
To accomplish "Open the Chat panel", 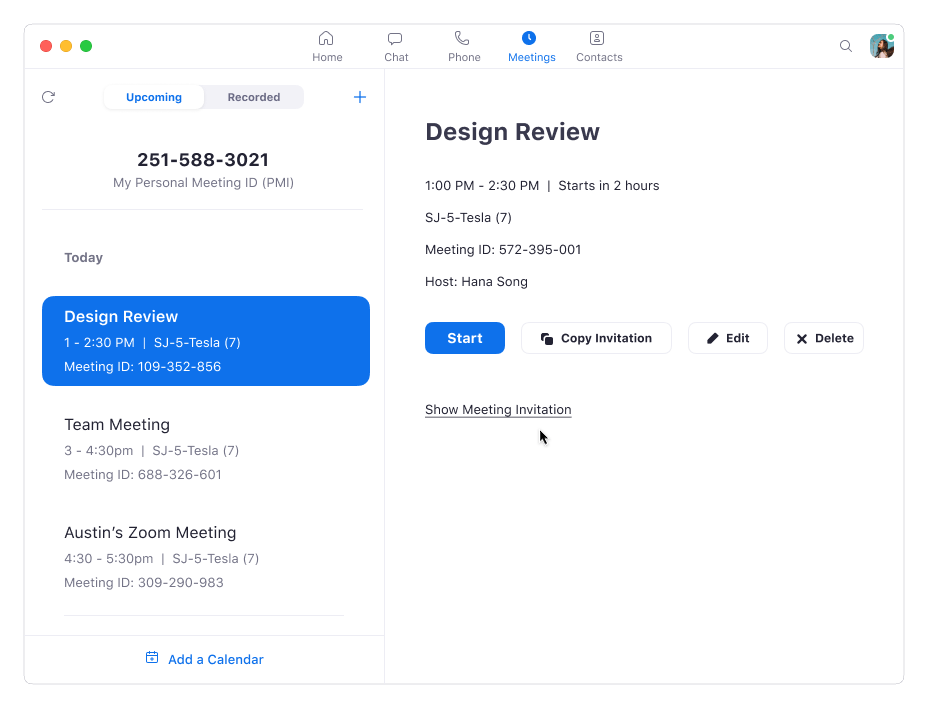I will [x=395, y=45].
